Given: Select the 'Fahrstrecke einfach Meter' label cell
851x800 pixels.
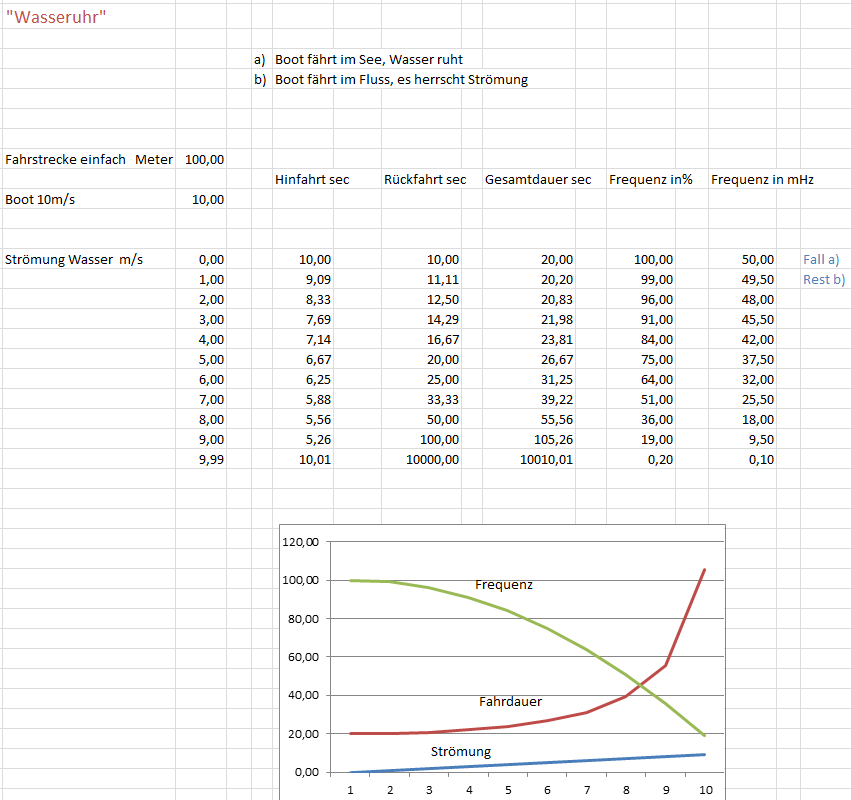Looking at the screenshot, I should click(89, 160).
